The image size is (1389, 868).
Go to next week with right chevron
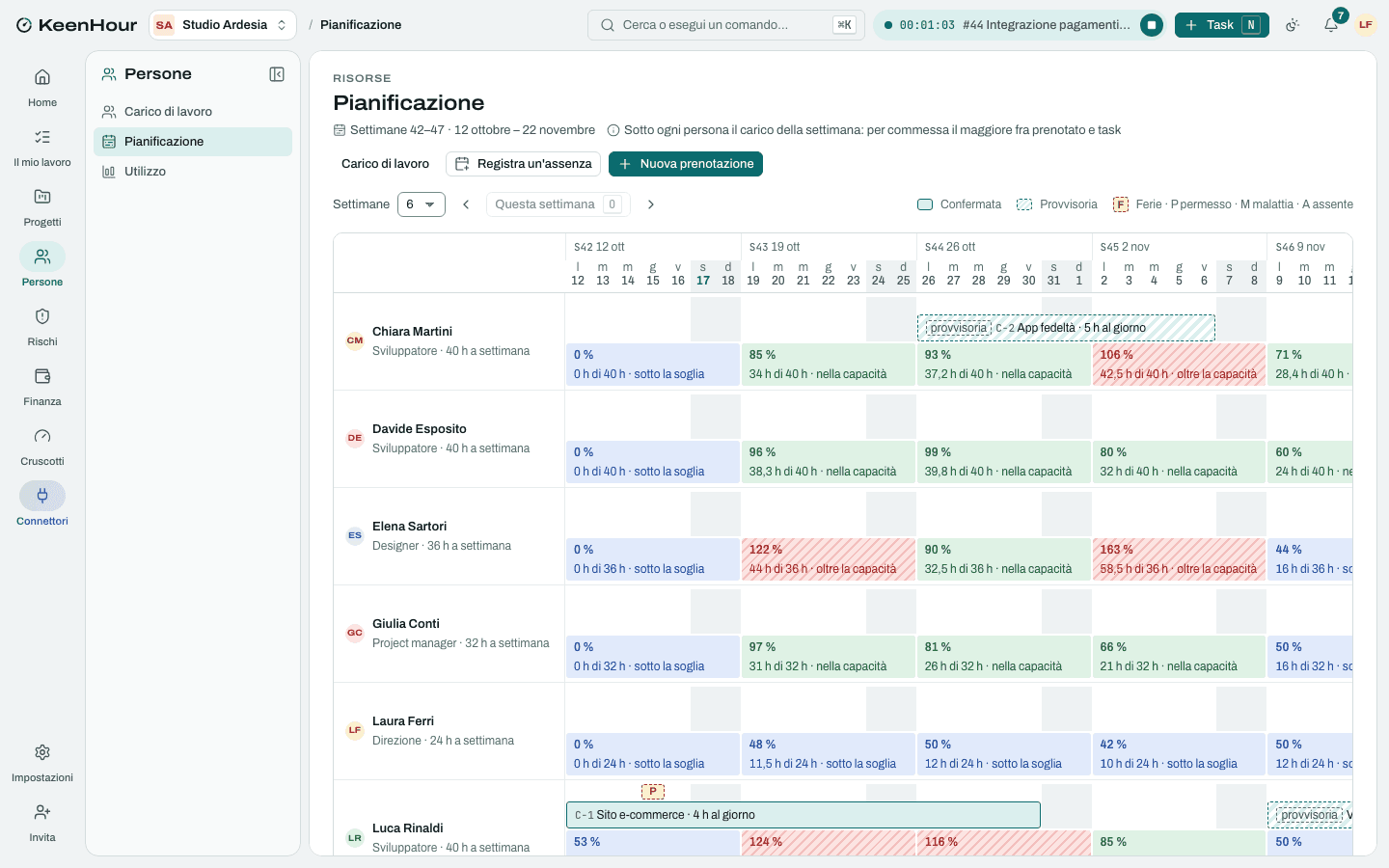coord(651,204)
